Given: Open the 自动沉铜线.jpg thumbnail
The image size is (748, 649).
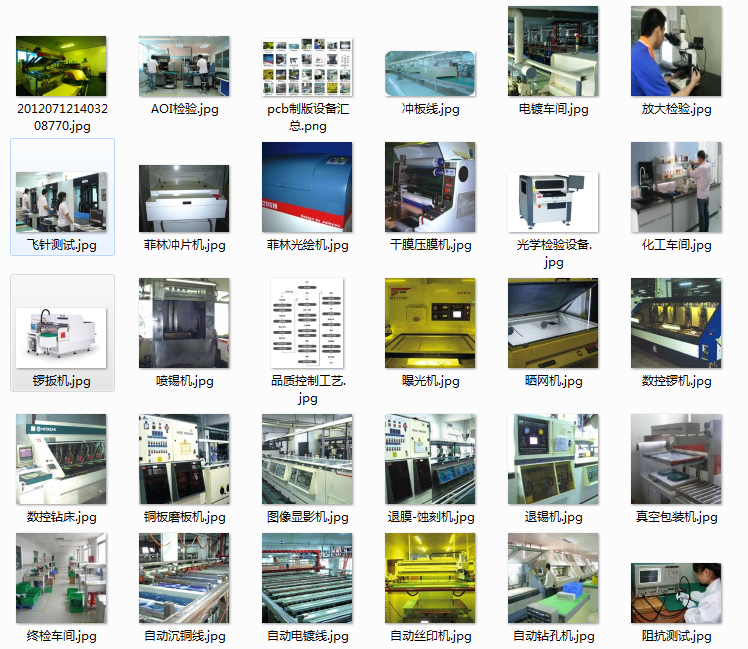Looking at the screenshot, I should pos(184,578).
